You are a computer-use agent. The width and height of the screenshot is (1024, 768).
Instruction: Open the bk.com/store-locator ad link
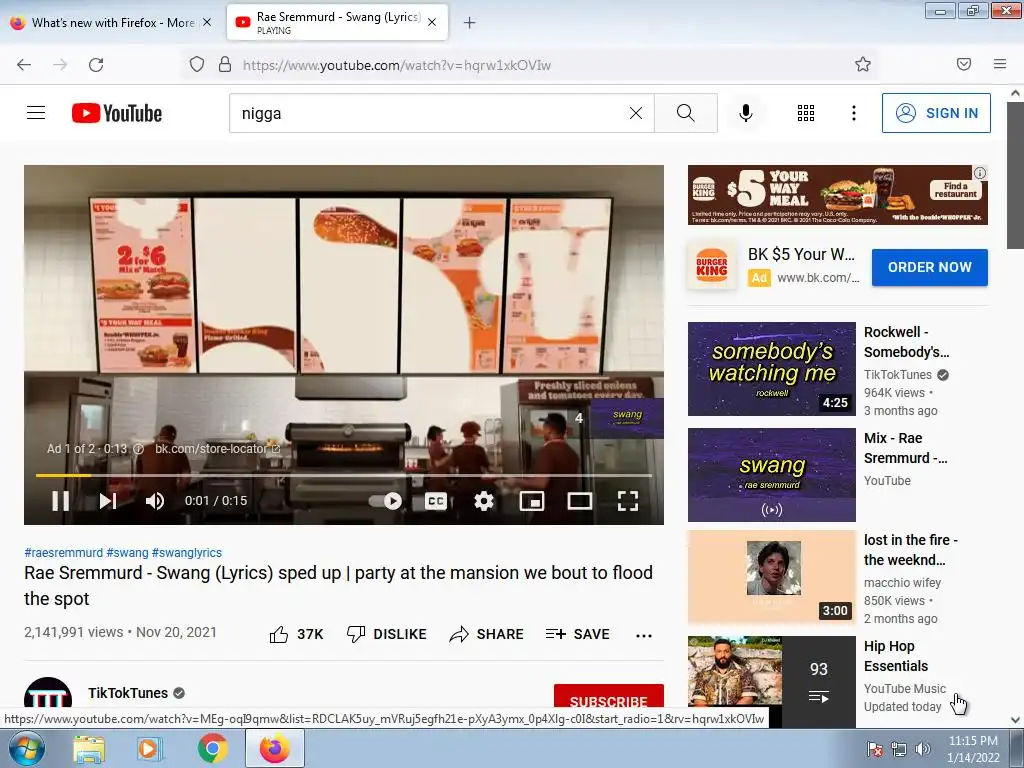217,449
